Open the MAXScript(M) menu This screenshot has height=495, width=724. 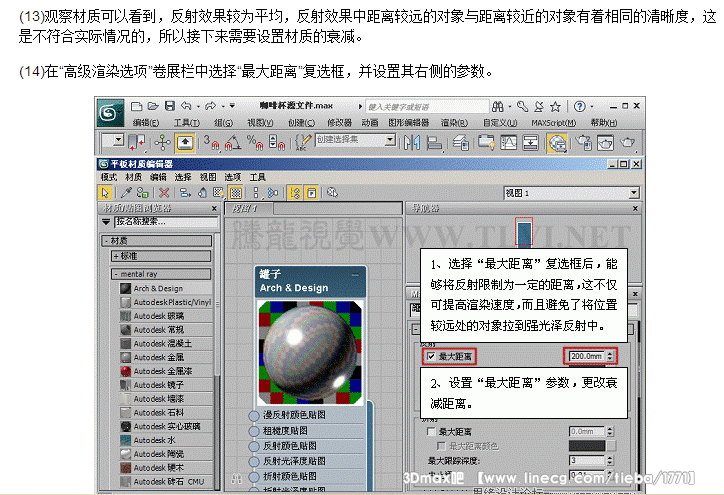pos(553,123)
